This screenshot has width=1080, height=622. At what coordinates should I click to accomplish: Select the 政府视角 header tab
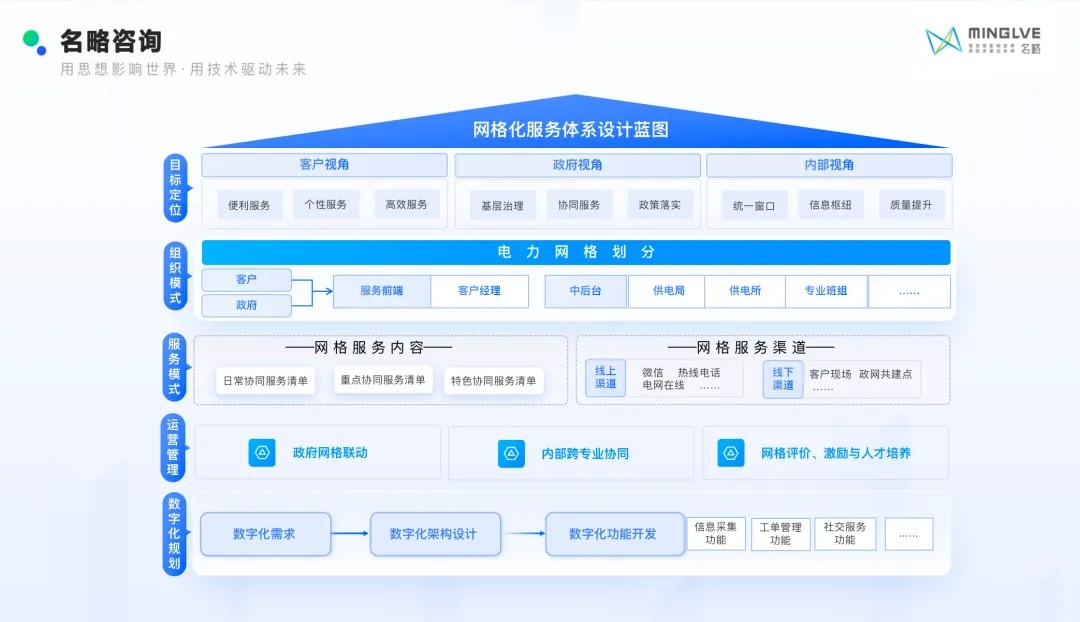577,165
